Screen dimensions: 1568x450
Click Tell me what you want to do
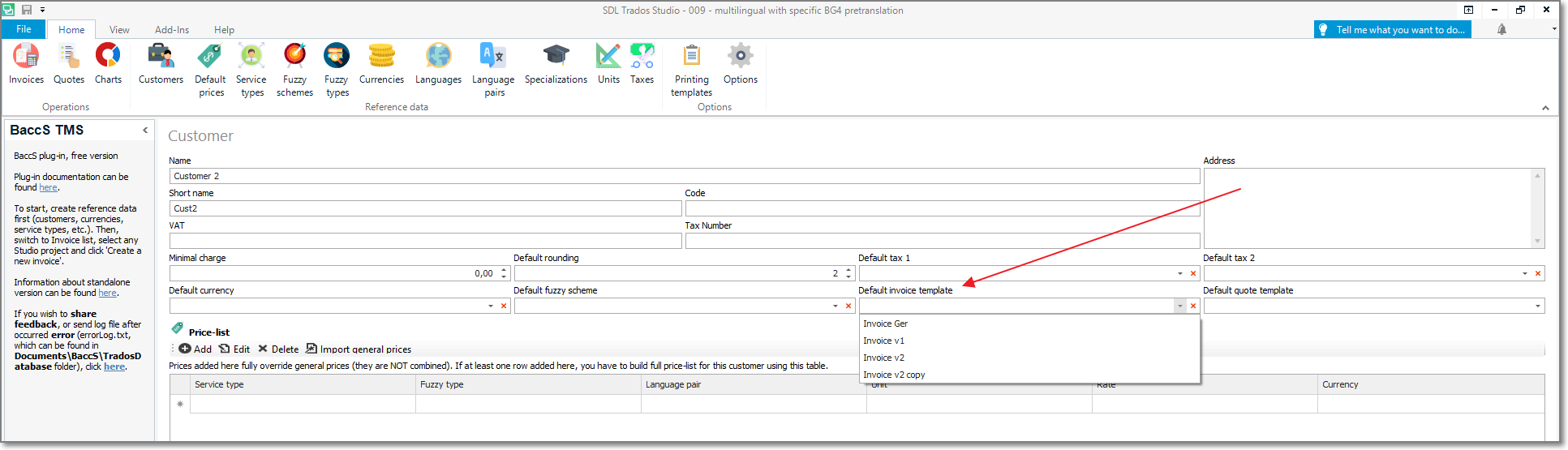[x=1392, y=29]
